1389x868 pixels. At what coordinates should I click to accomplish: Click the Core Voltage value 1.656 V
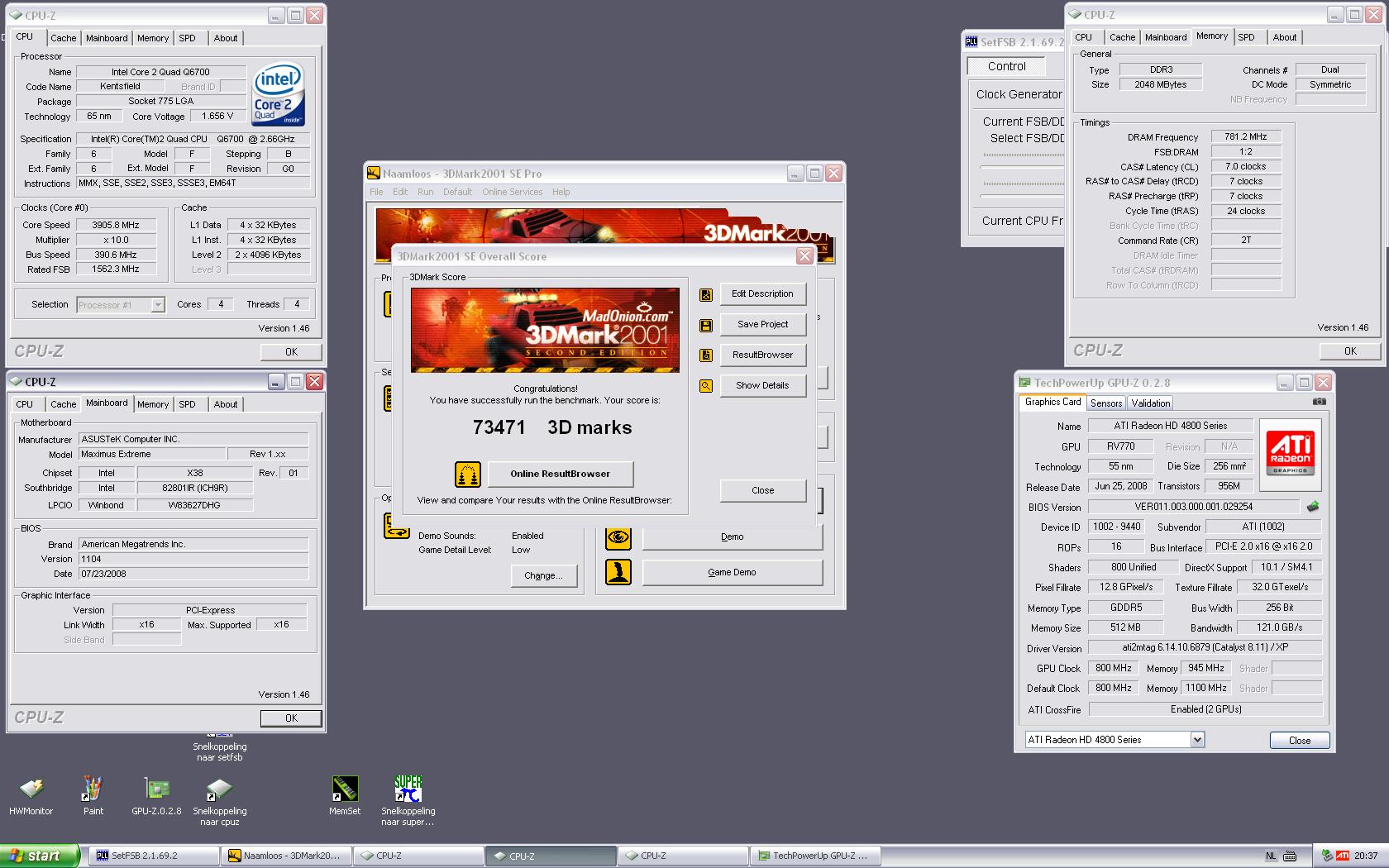coord(218,117)
